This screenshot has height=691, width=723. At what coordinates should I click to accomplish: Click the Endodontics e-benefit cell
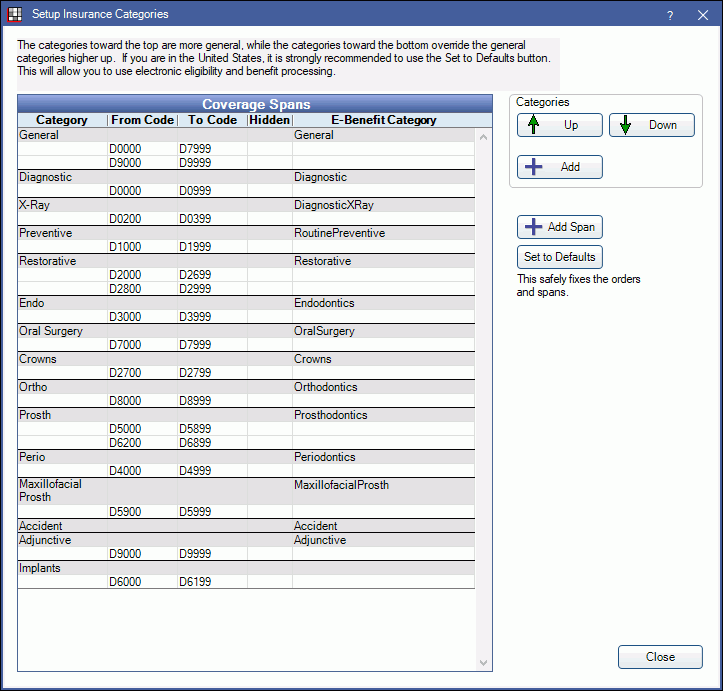[x=384, y=303]
